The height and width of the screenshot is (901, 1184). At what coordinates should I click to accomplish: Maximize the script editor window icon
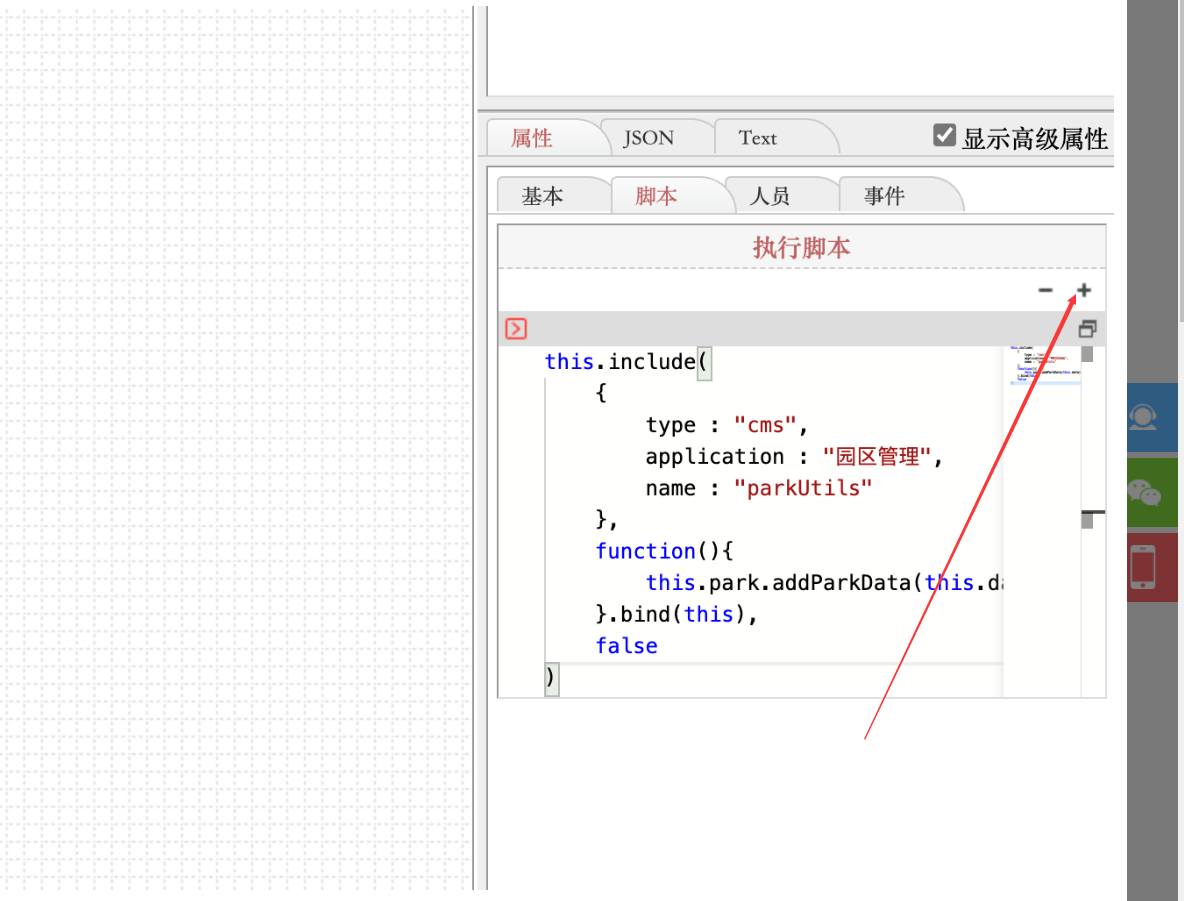click(x=1087, y=329)
